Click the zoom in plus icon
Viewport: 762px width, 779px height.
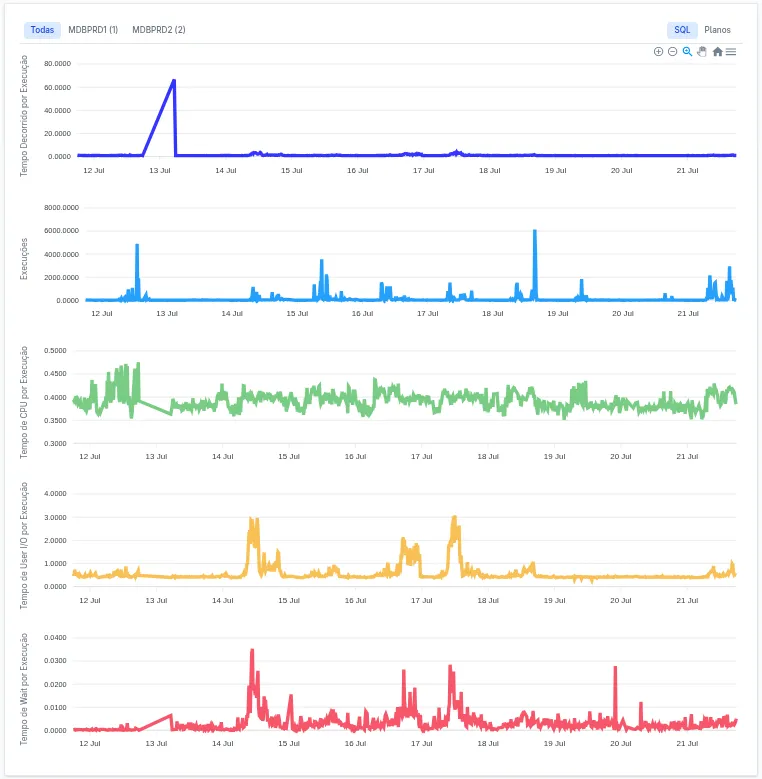(x=658, y=52)
